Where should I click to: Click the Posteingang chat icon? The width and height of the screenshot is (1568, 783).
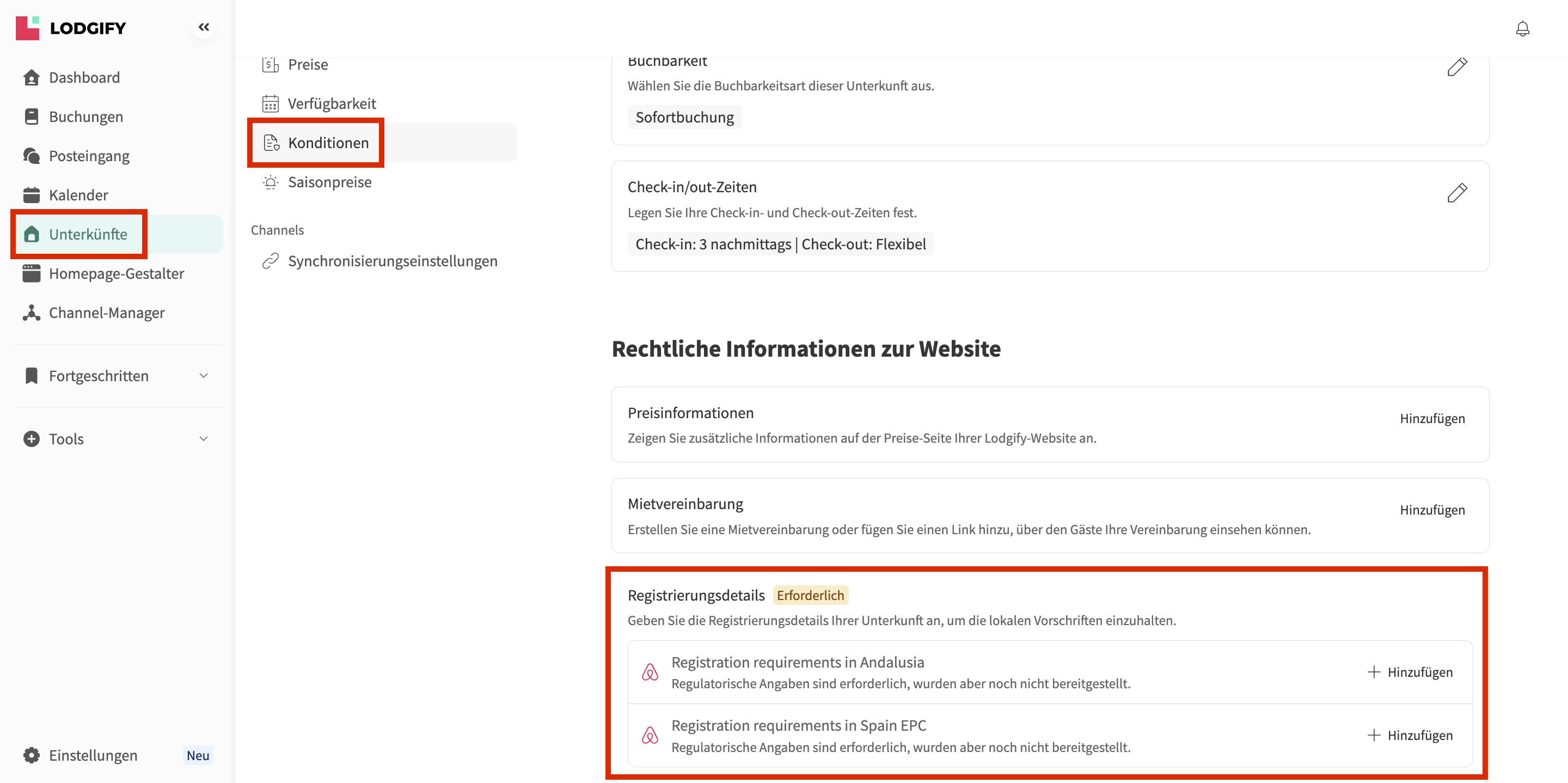[32, 156]
